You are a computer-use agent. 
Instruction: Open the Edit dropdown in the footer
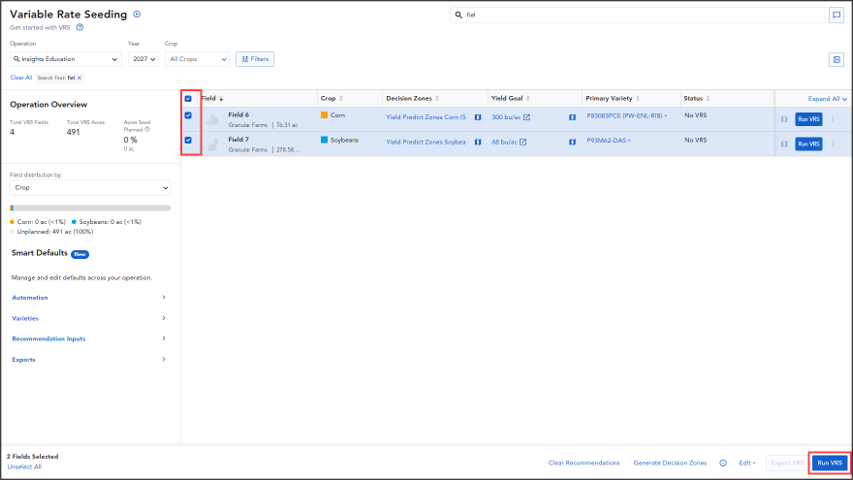[x=747, y=463]
